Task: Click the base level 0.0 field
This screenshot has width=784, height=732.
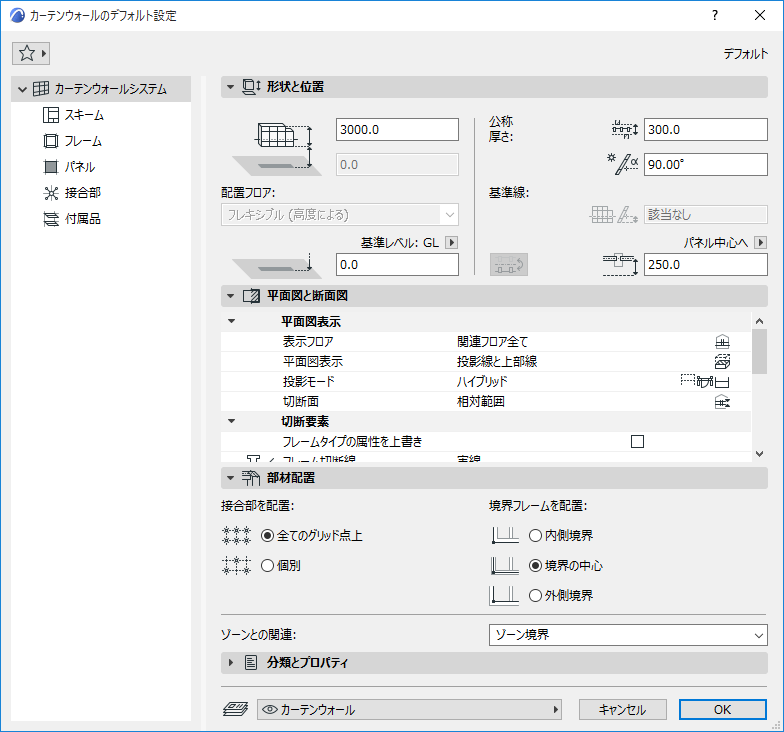Action: pyautogui.click(x=398, y=264)
